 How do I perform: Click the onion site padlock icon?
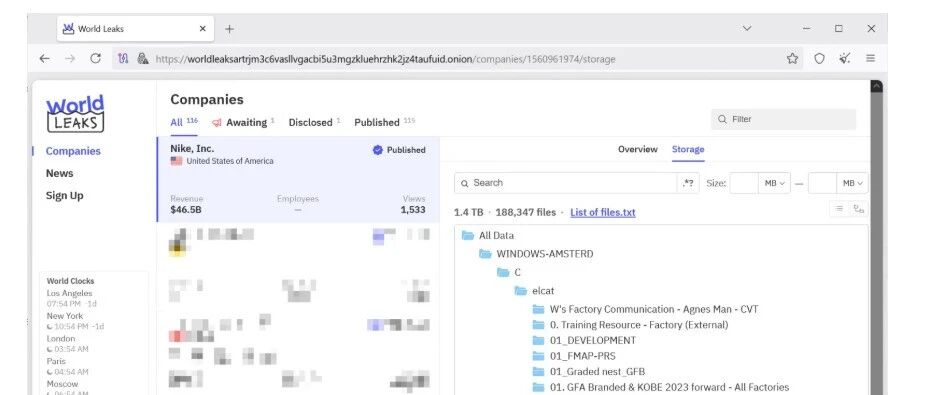point(142,59)
